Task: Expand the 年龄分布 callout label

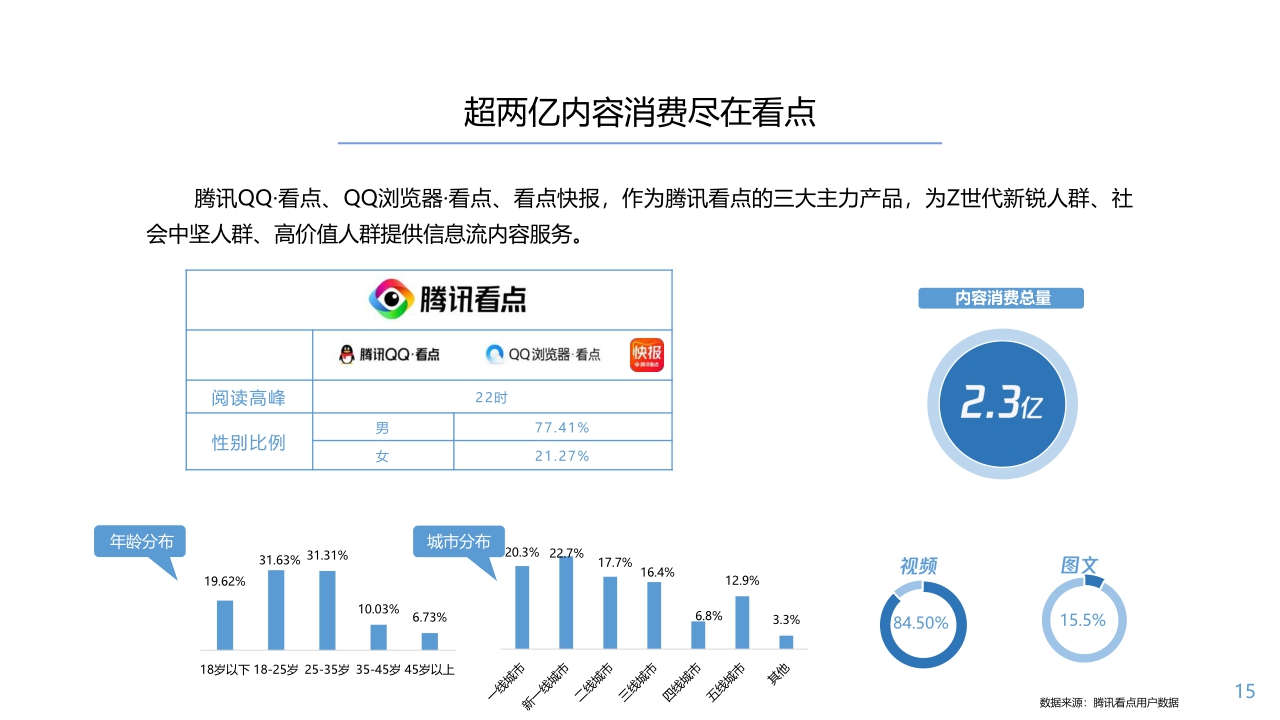Action: (x=140, y=541)
